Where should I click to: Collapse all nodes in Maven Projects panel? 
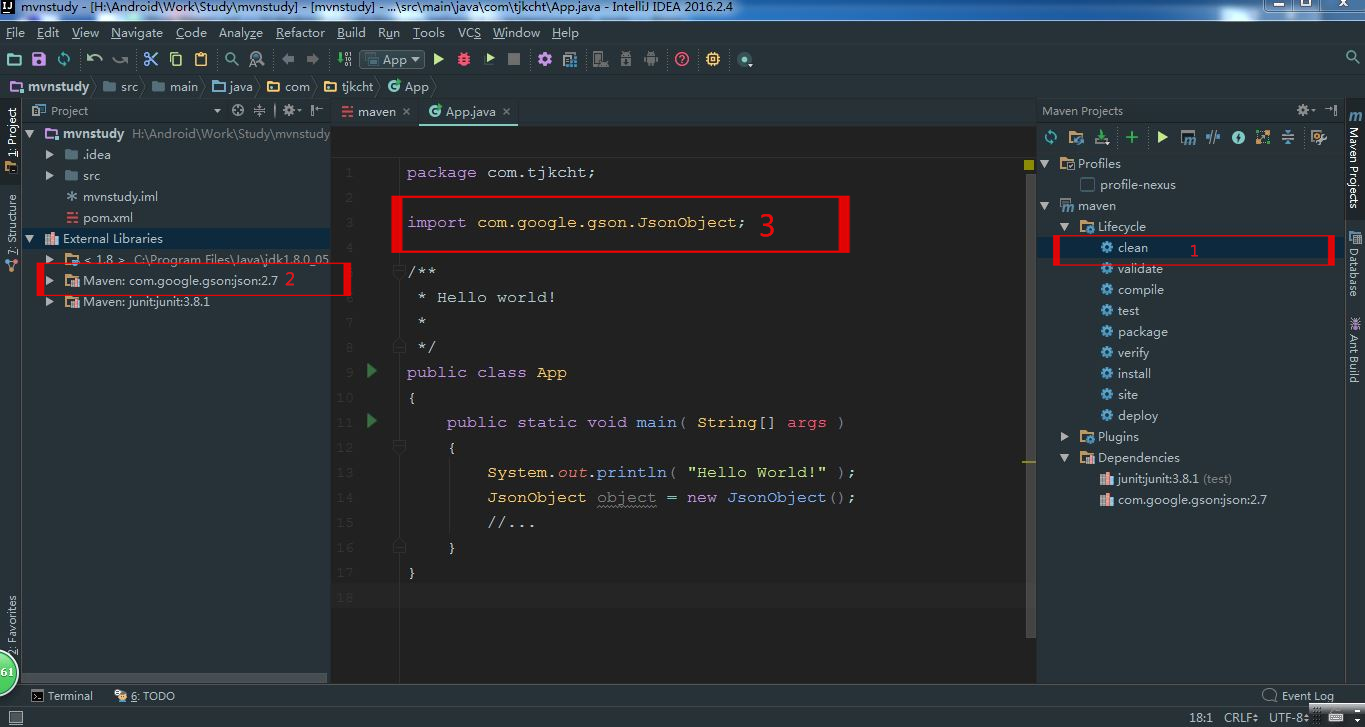pos(1288,137)
